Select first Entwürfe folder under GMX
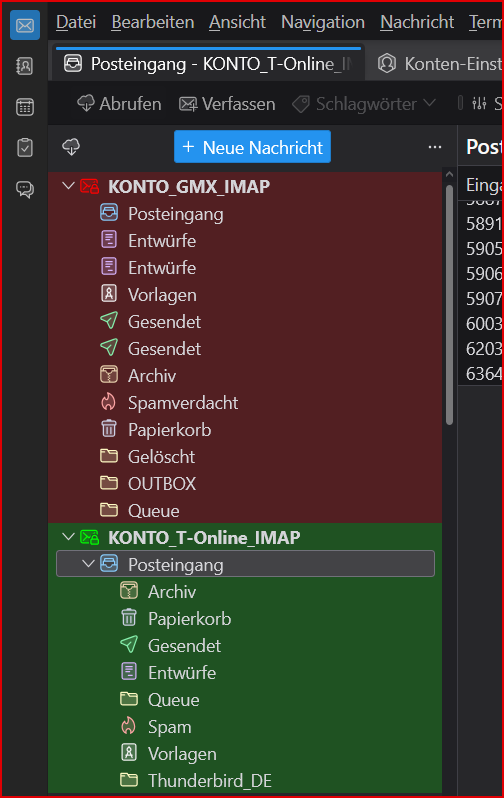The height and width of the screenshot is (798, 504). (x=245, y=240)
